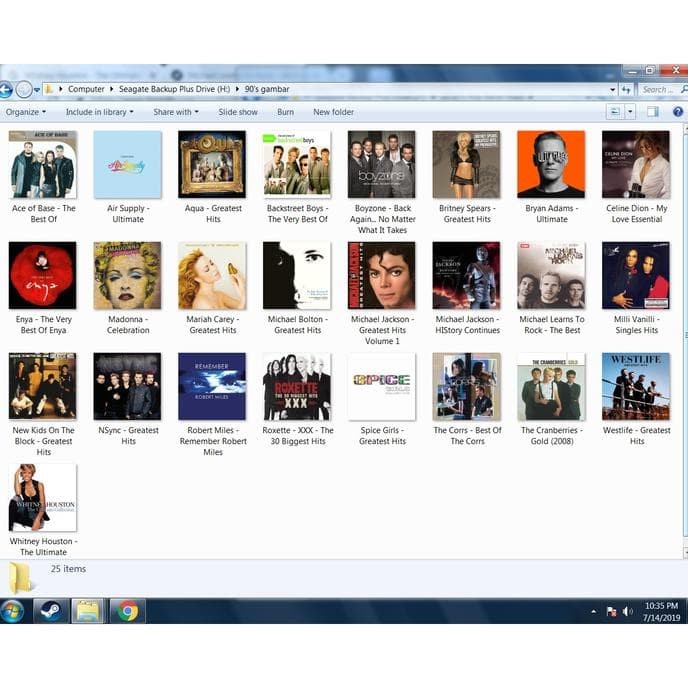Select the Air Supply - Ultimate cover
Viewport: 688px width, 688px height.
coord(127,165)
